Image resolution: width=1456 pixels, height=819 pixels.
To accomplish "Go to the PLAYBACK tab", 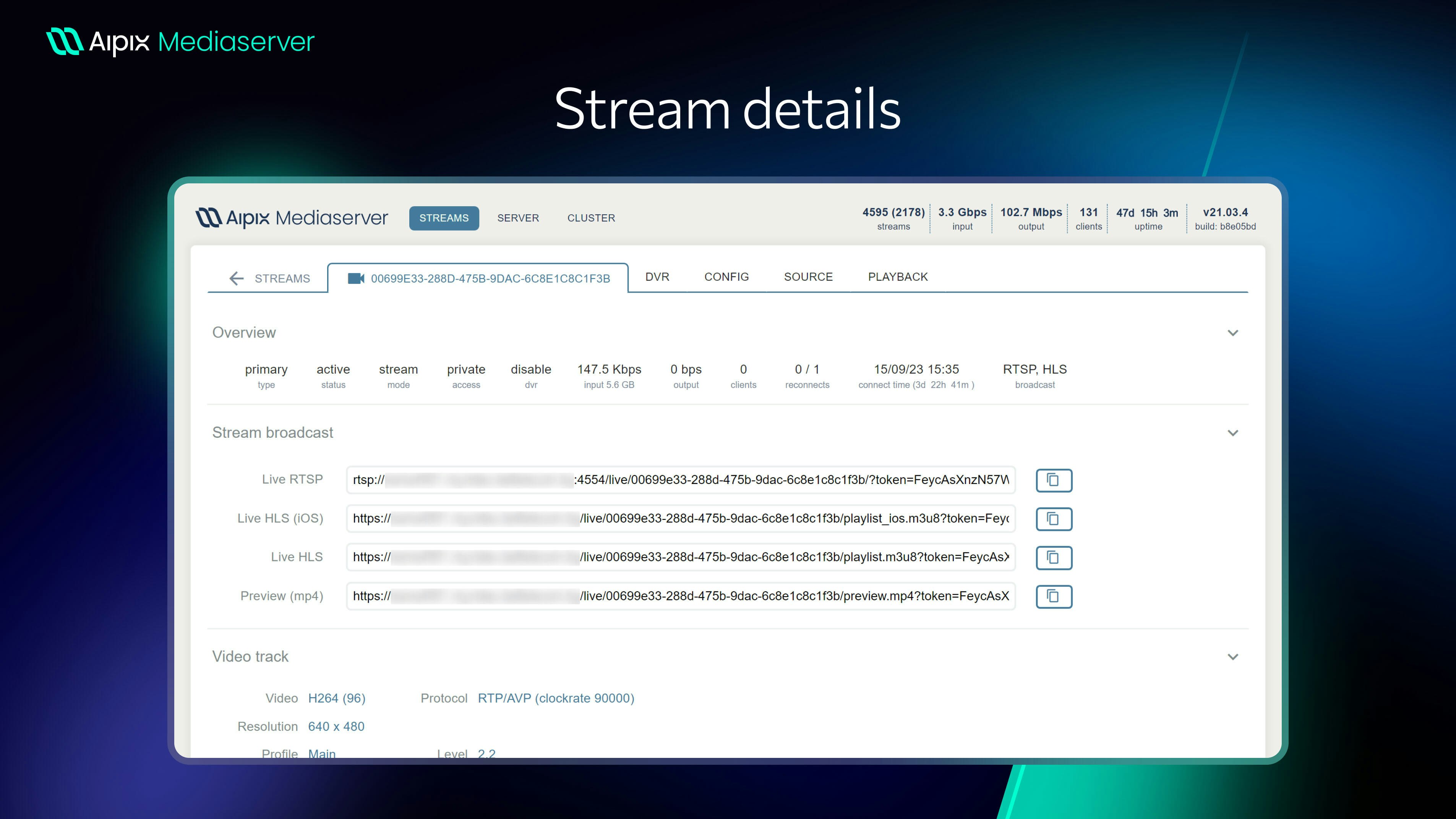I will click(x=898, y=277).
